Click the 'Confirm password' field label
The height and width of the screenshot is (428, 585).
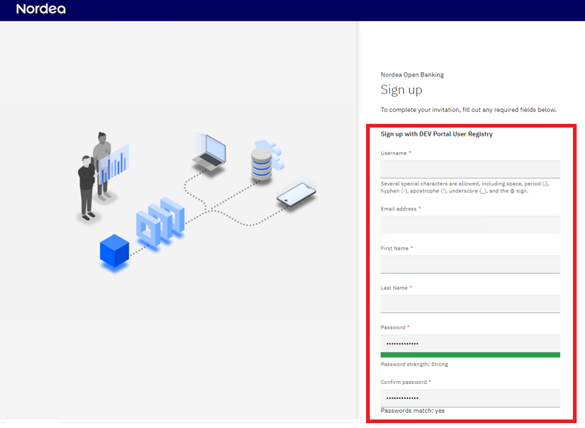pyautogui.click(x=404, y=382)
